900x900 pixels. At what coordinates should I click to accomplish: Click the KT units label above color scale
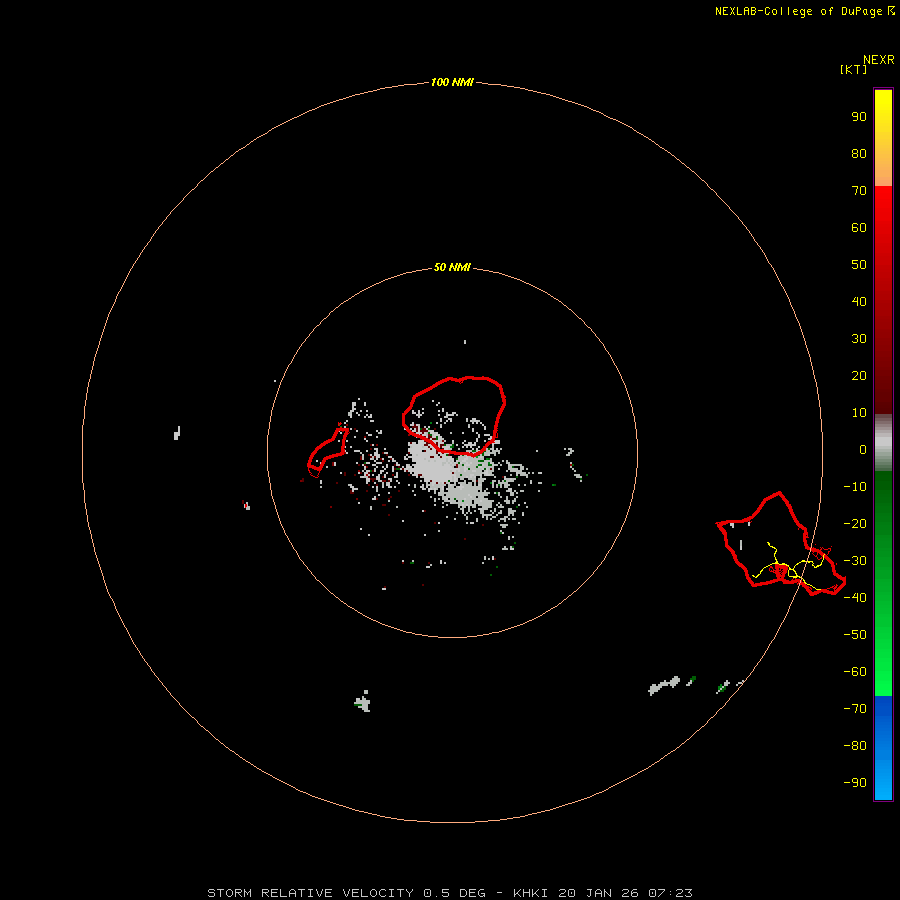pos(853,69)
